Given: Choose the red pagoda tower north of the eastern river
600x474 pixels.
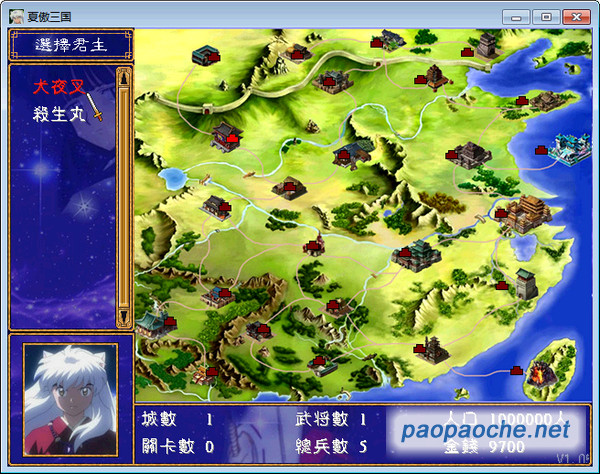Looking at the screenshot, I should click(436, 78).
